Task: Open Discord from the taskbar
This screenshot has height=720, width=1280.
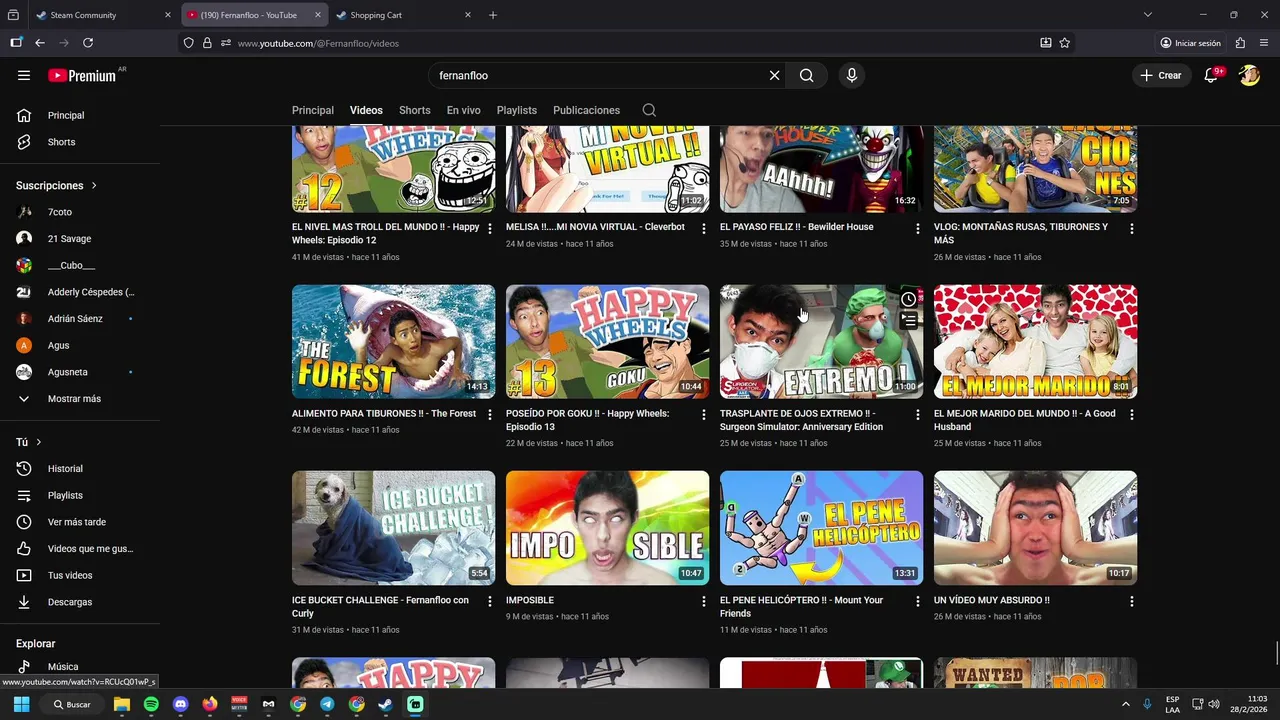Action: tap(180, 704)
